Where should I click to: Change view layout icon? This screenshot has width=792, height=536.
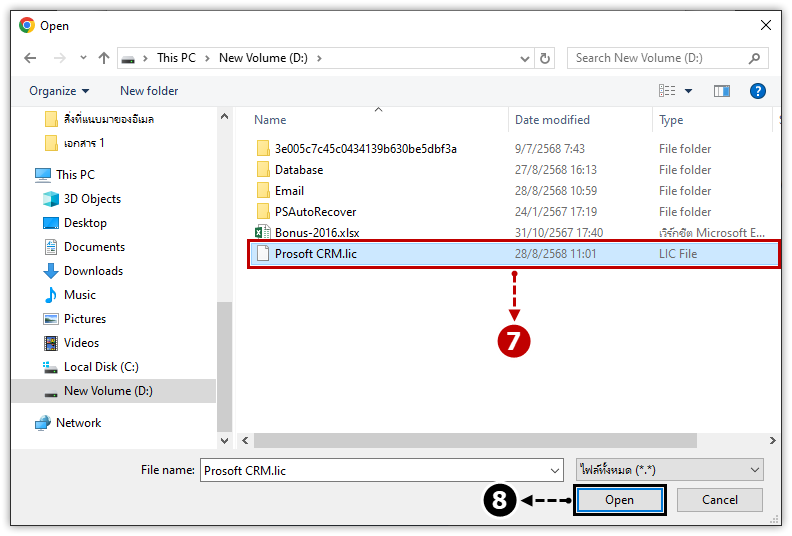coord(667,91)
